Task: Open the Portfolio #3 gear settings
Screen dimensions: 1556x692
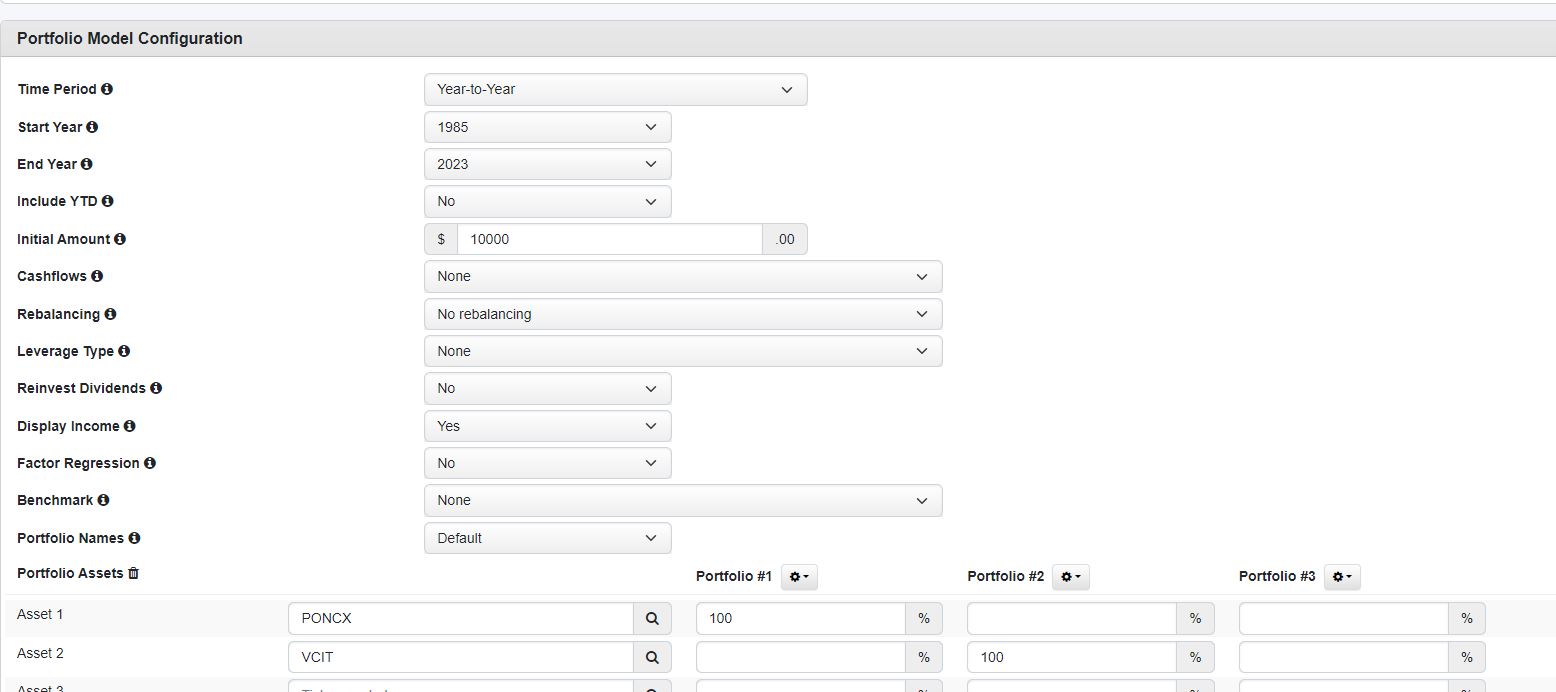Action: point(1342,577)
